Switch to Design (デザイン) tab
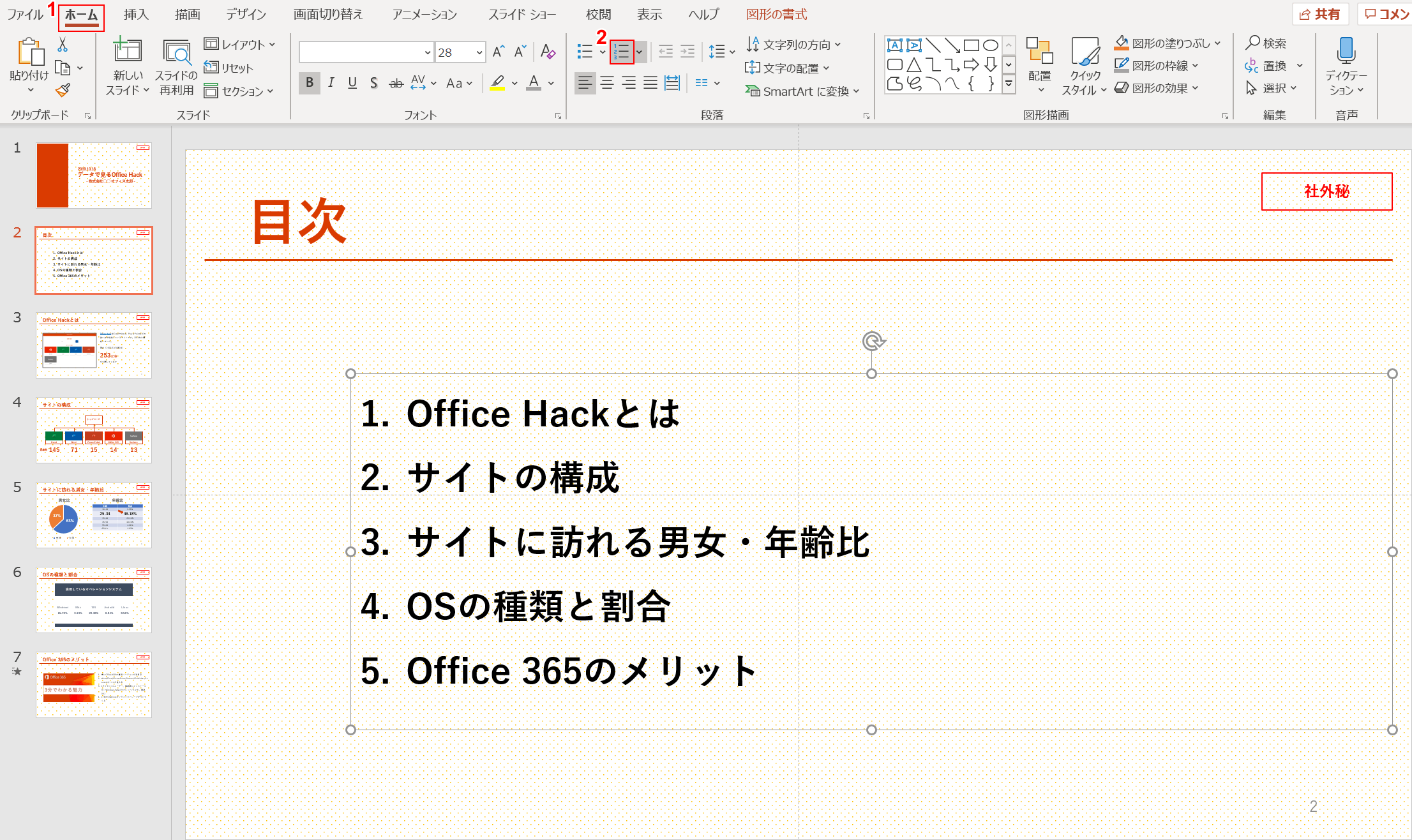 coord(246,14)
